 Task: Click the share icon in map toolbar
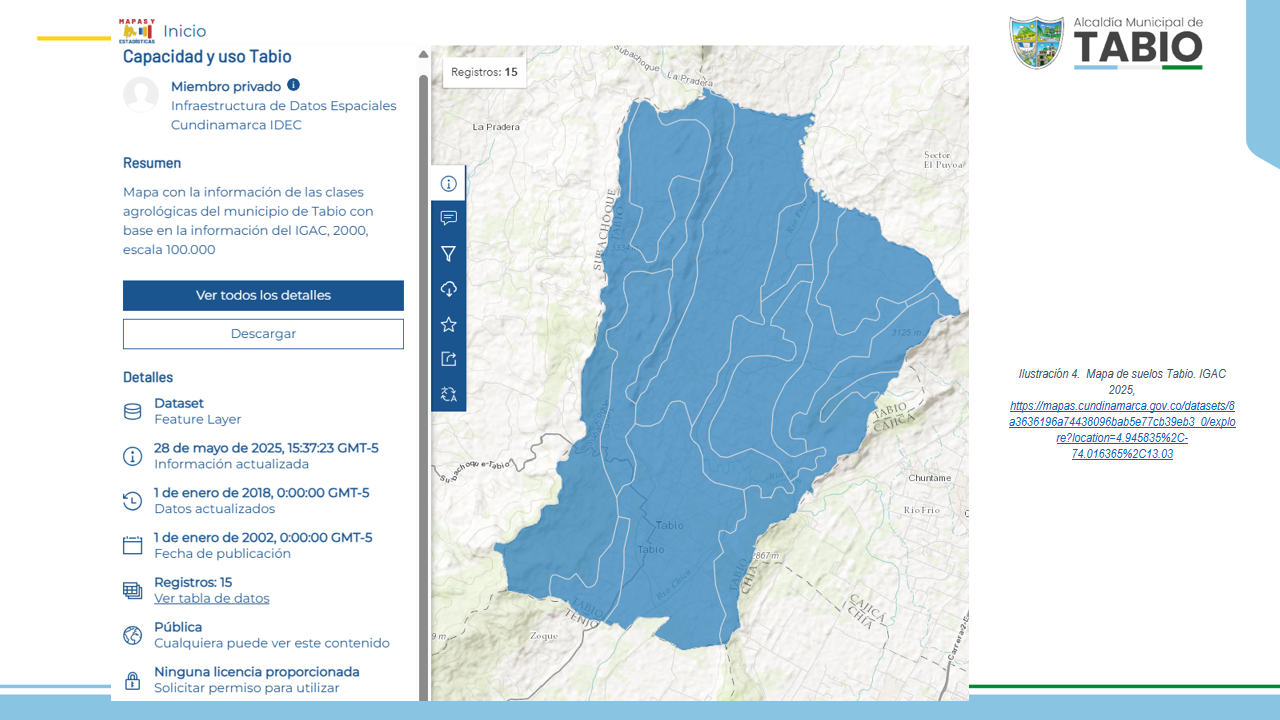[448, 359]
